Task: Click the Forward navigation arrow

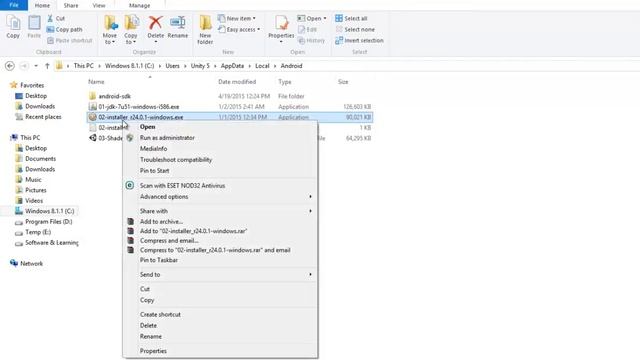Action: pyautogui.click(x=24, y=66)
